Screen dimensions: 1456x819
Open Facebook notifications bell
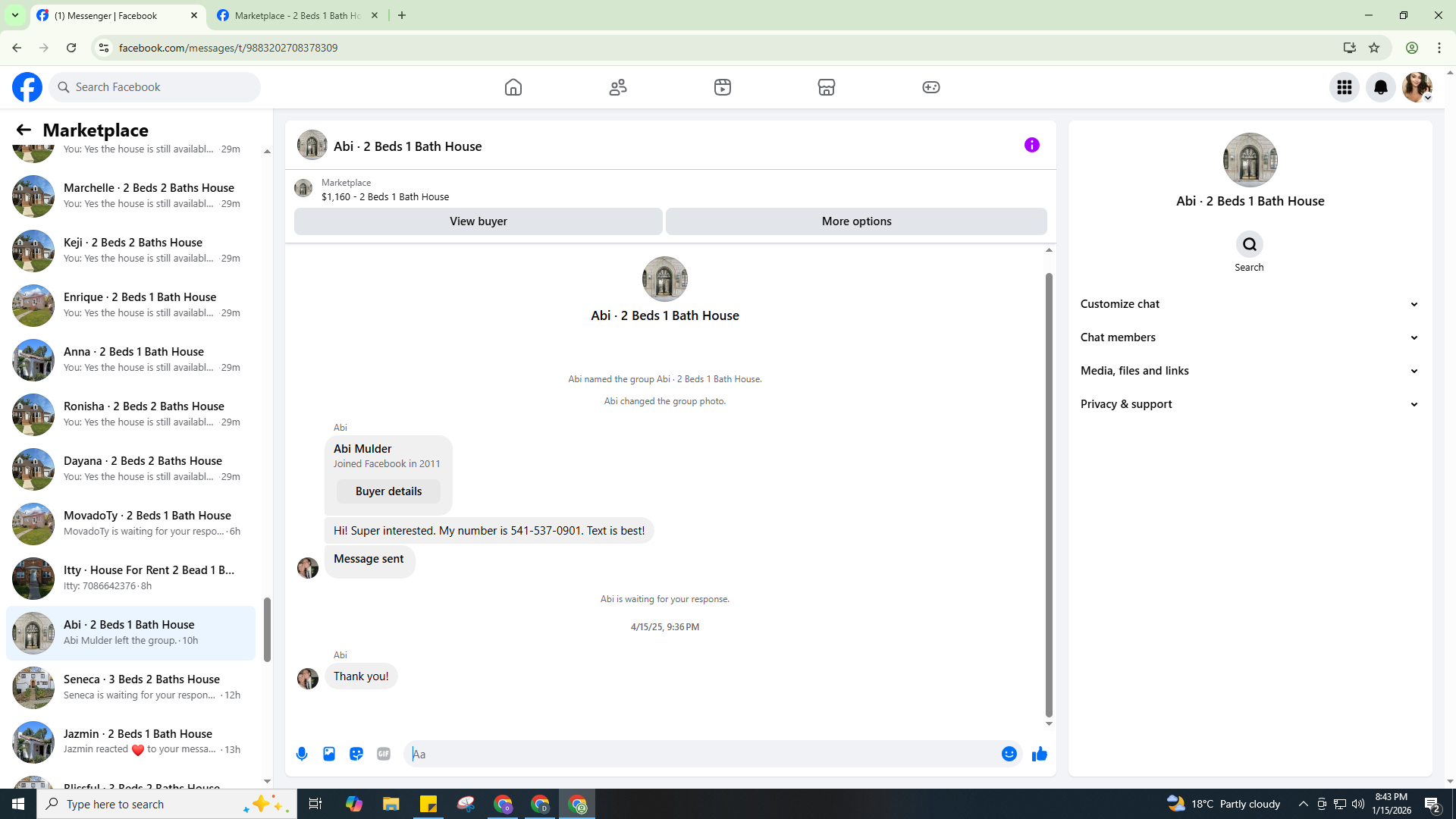(x=1381, y=87)
